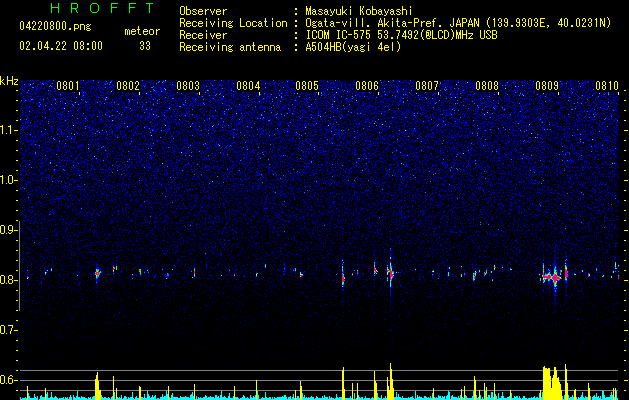Click the 0807 time marker
The image size is (629, 400).
tap(427, 86)
